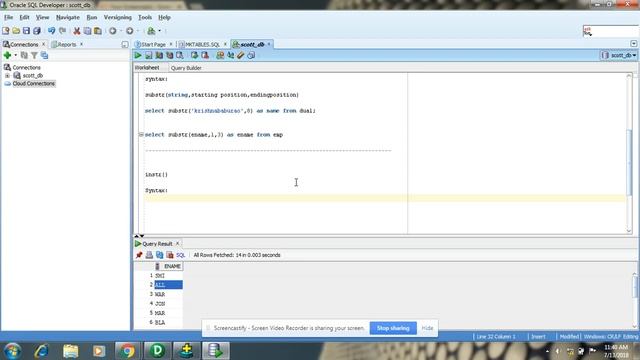Click the Open folder icon in main toolbar
This screenshot has height=360, width=640.
[x=16, y=31]
